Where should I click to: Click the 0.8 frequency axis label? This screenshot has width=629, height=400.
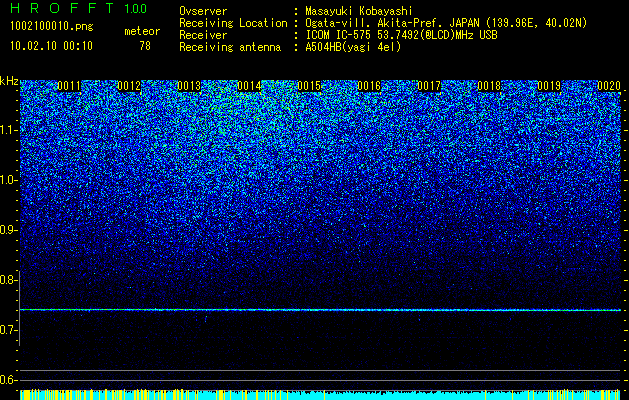click(x=8, y=280)
